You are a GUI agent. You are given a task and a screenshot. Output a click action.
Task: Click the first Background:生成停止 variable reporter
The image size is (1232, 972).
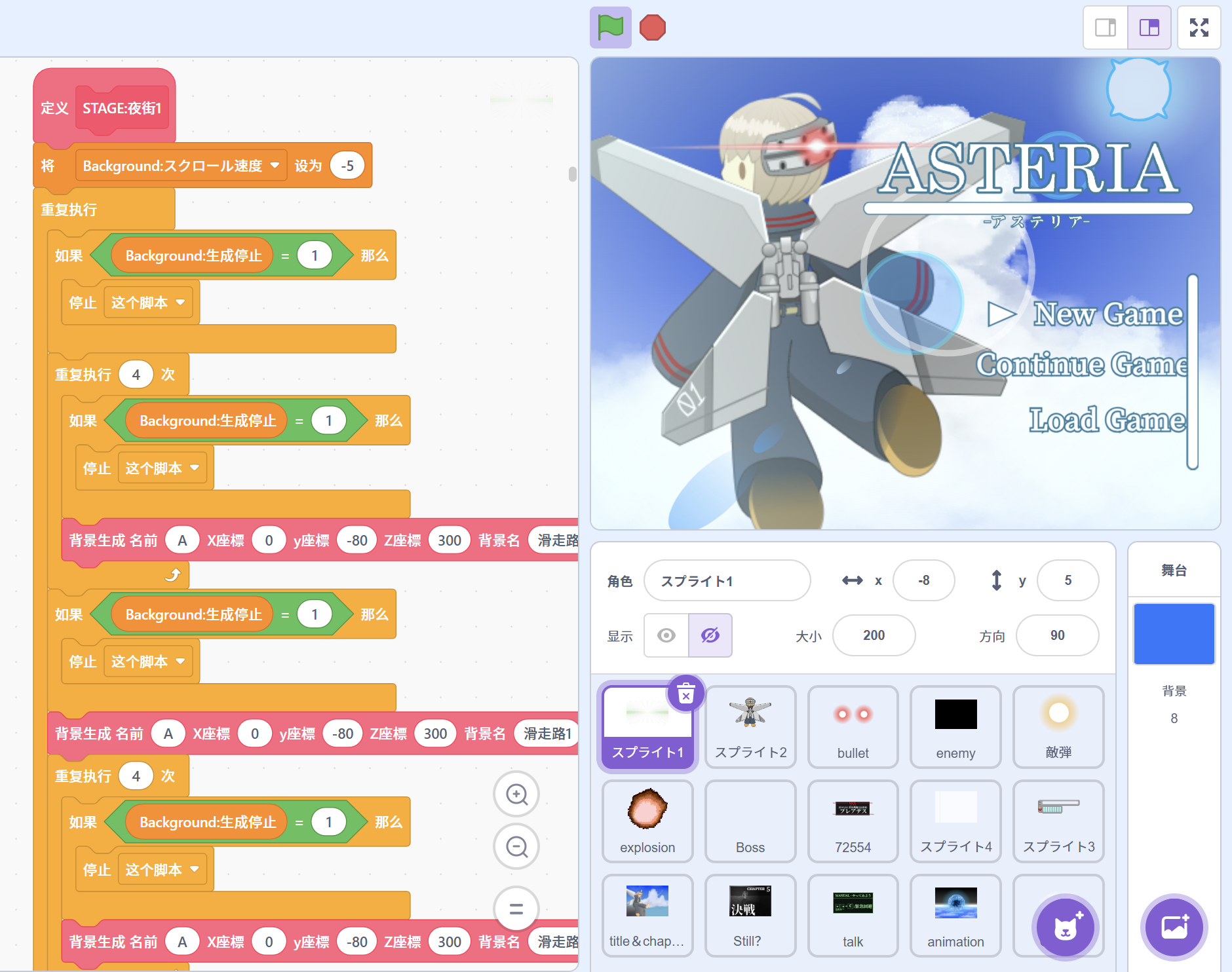click(193, 255)
